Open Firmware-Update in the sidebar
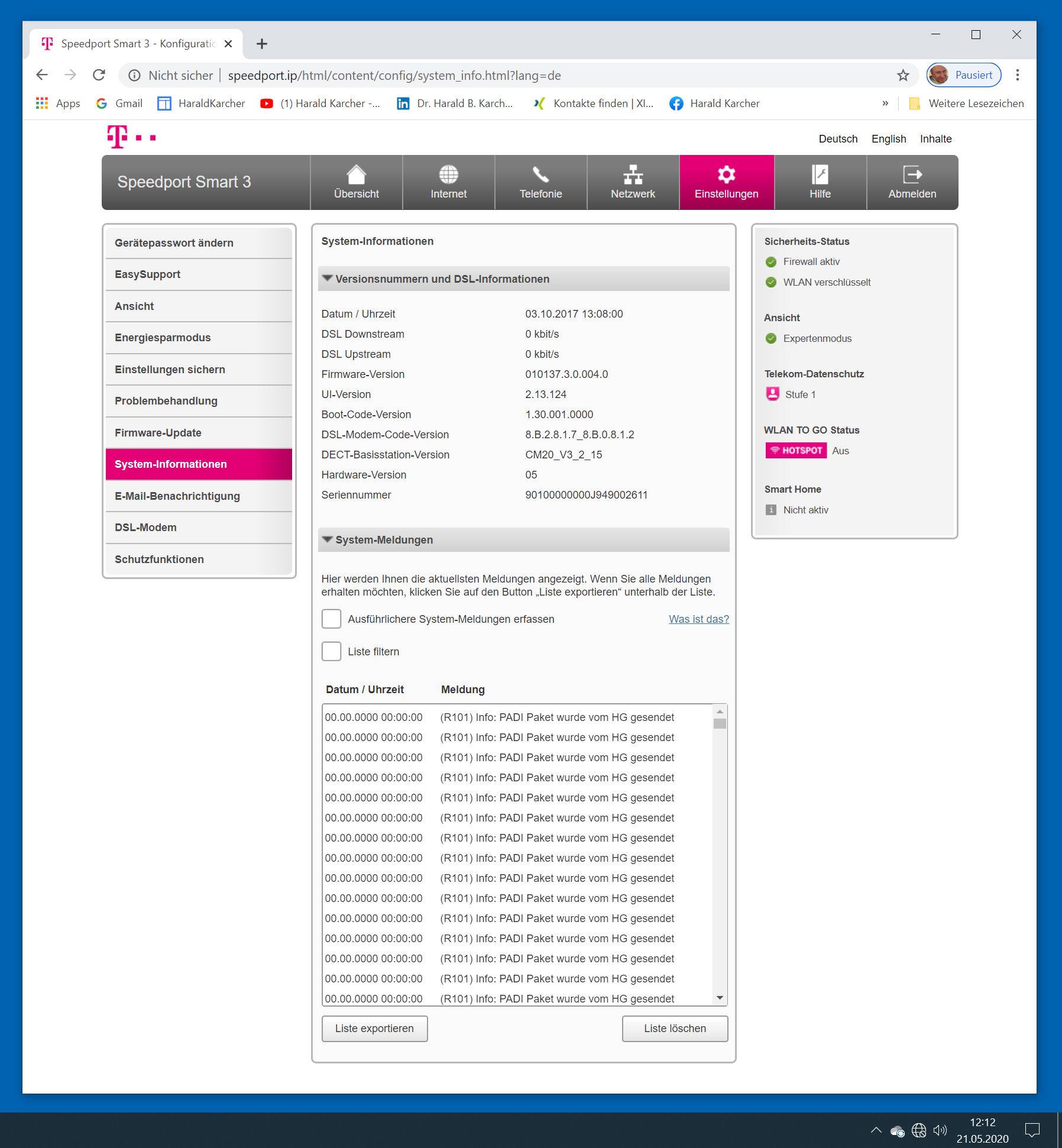The width and height of the screenshot is (1062, 1148). point(199,433)
